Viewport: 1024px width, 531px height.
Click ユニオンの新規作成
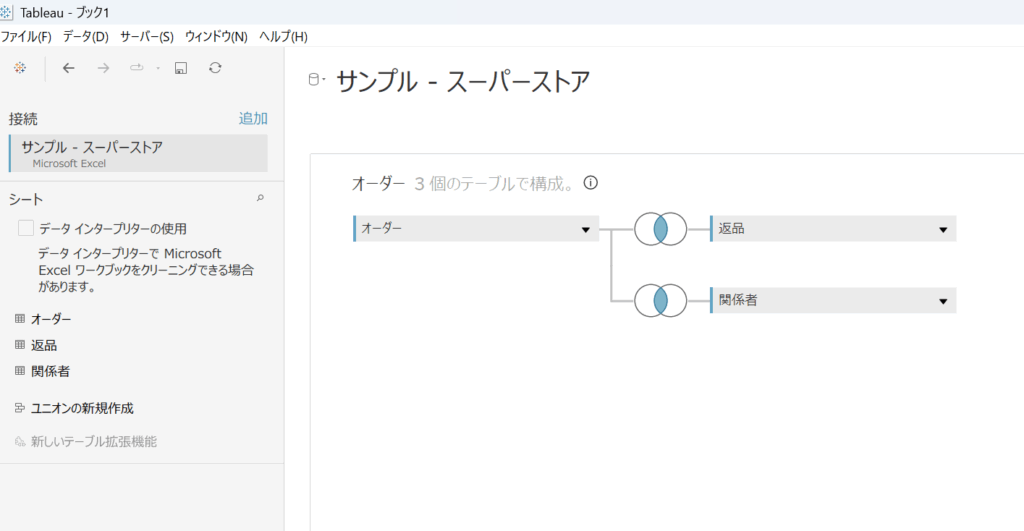pos(81,408)
